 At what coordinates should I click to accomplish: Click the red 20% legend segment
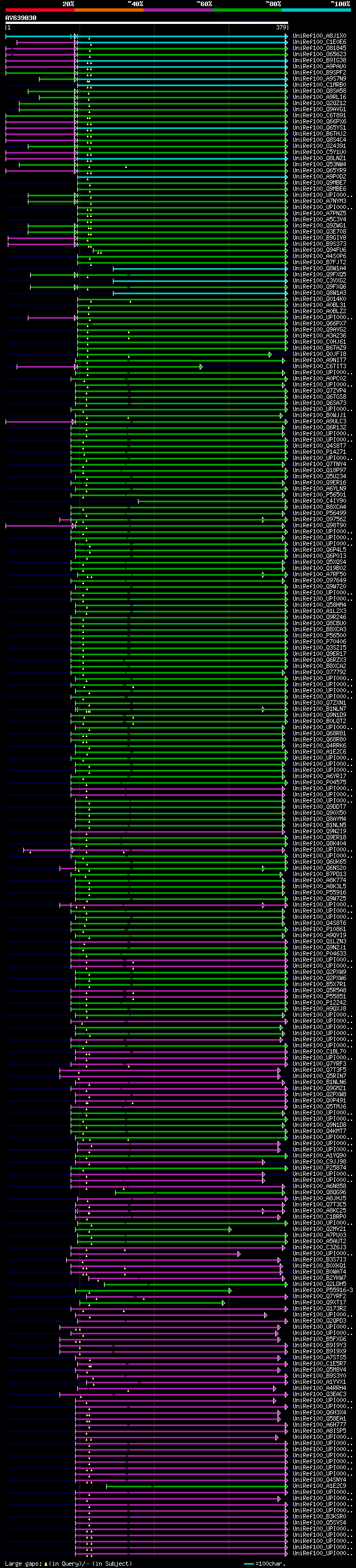click(x=39, y=10)
